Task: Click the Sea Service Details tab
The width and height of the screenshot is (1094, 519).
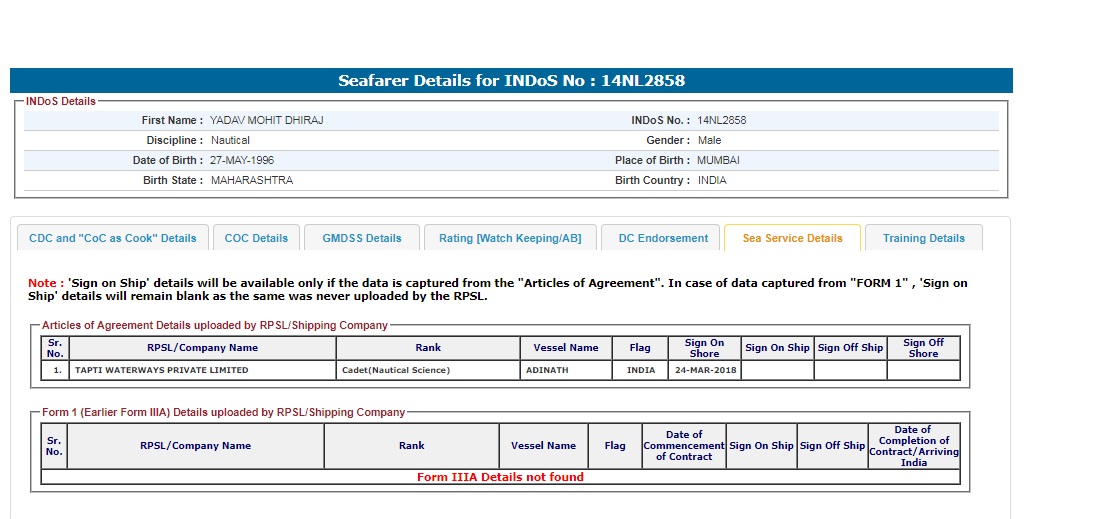Action: click(792, 238)
